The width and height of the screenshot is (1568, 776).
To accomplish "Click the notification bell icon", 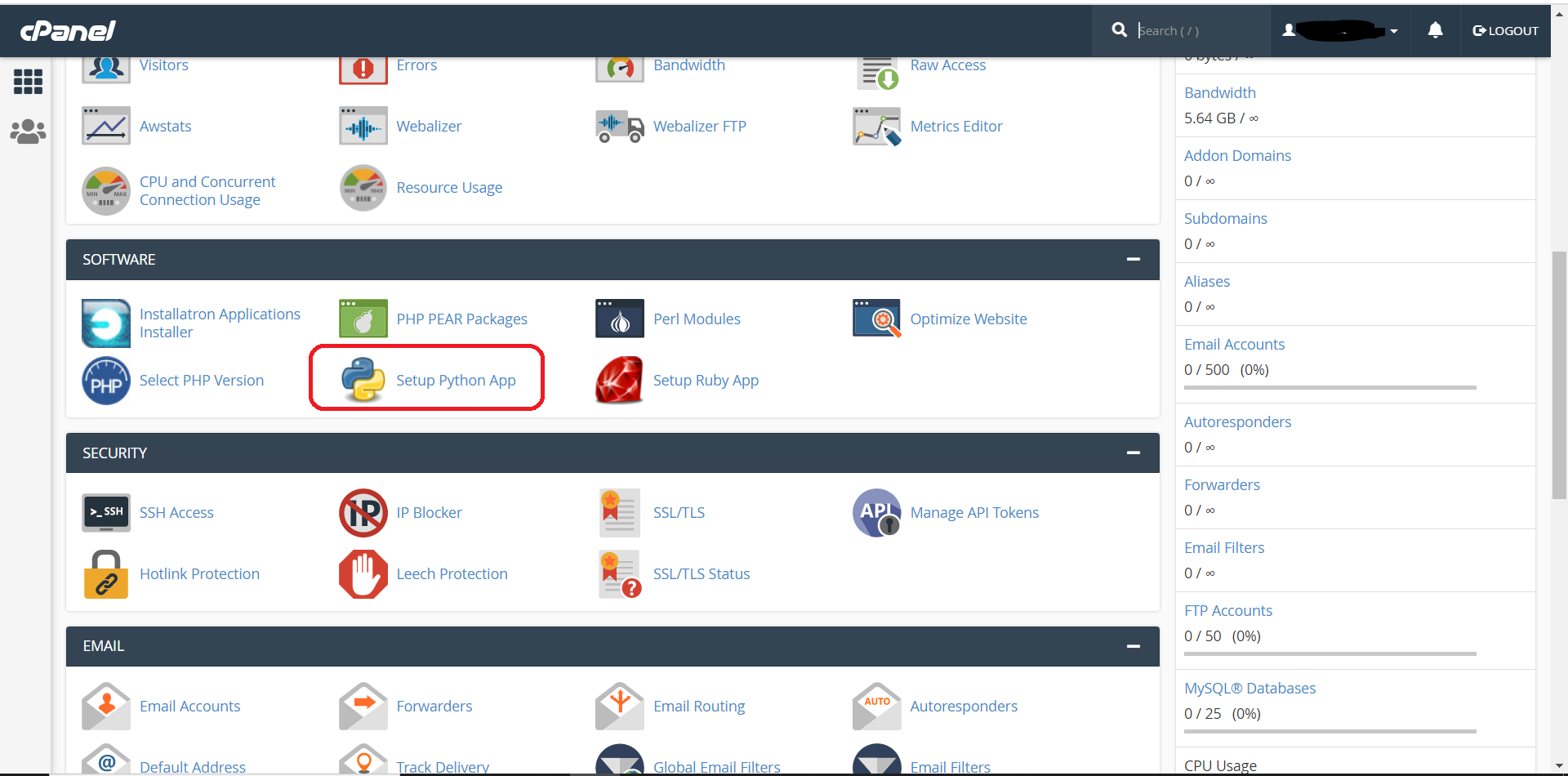I will point(1435,30).
